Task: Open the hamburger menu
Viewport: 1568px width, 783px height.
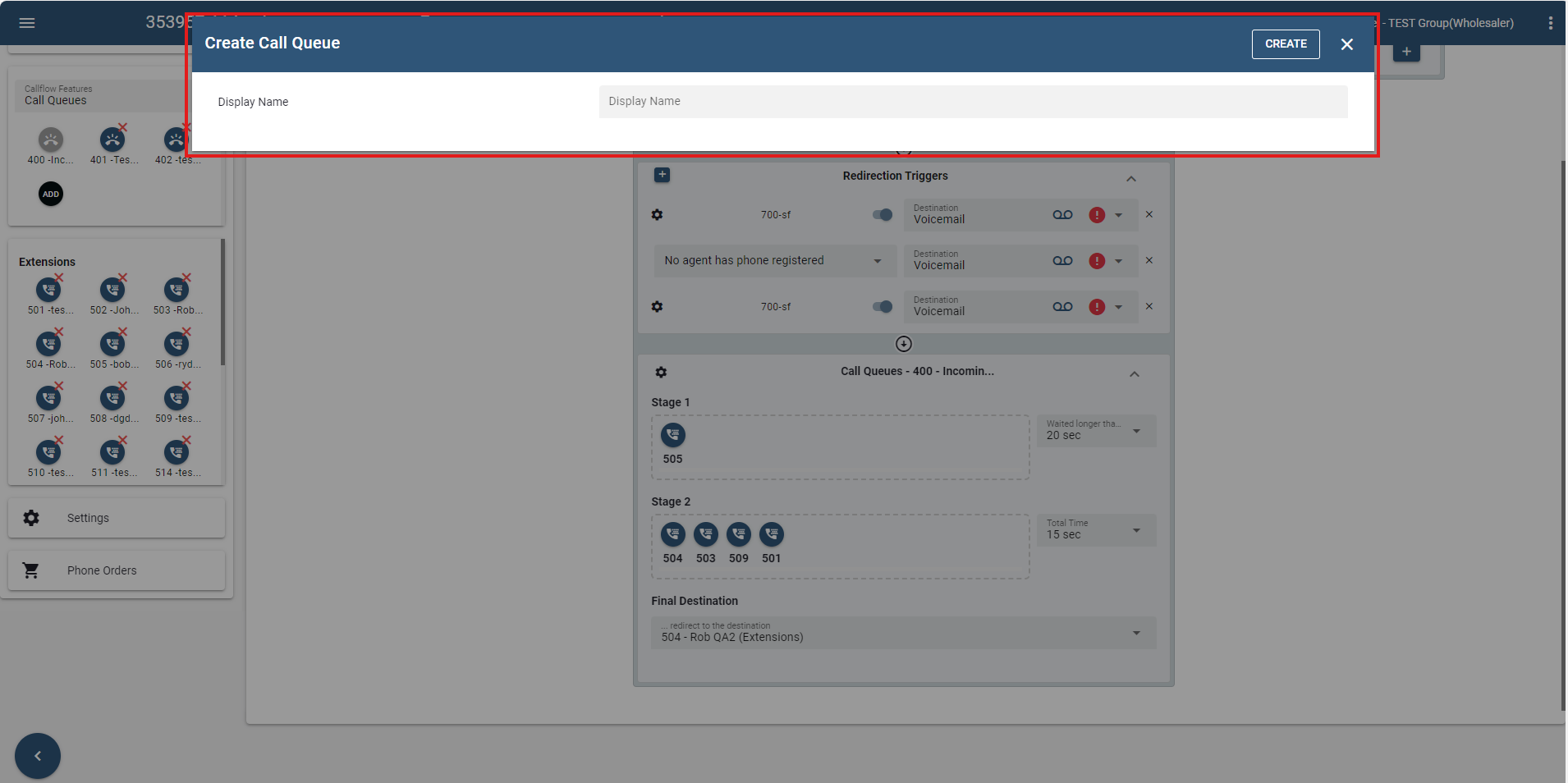Action: [x=27, y=23]
